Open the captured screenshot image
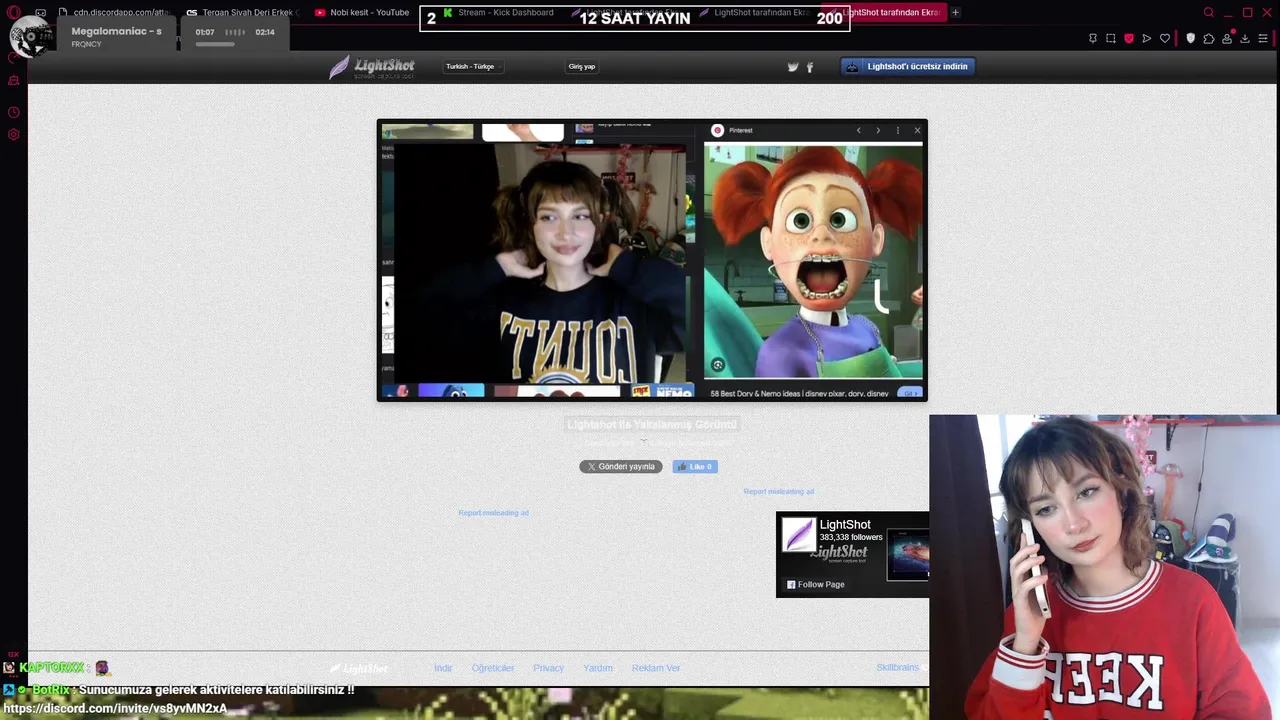Image resolution: width=1280 pixels, height=720 pixels. tap(652, 261)
